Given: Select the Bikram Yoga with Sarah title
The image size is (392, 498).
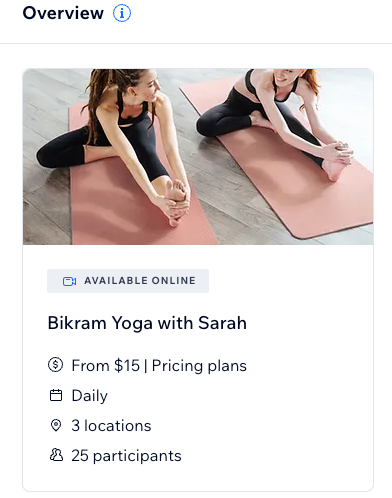Looking at the screenshot, I should [147, 323].
